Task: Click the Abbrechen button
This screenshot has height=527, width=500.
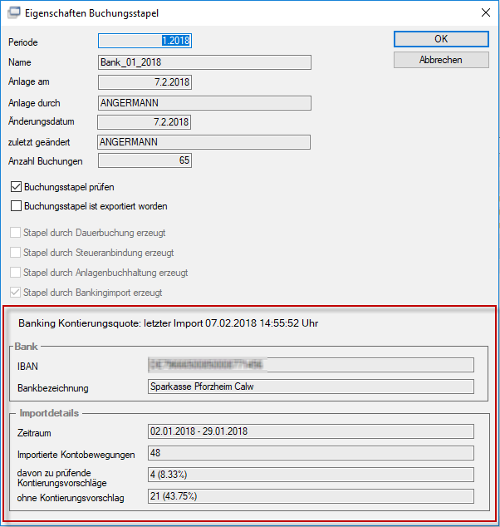Action: point(441,60)
